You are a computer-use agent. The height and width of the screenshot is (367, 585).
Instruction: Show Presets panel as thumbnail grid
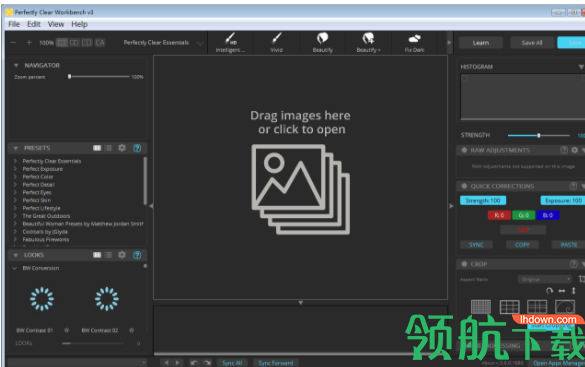coord(97,148)
